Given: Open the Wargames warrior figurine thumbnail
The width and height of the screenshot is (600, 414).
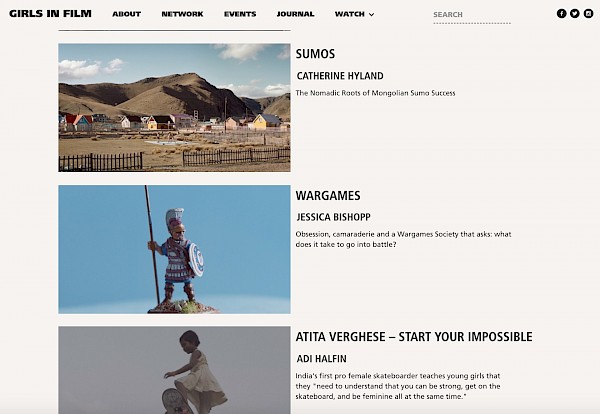Looking at the screenshot, I should (174, 249).
